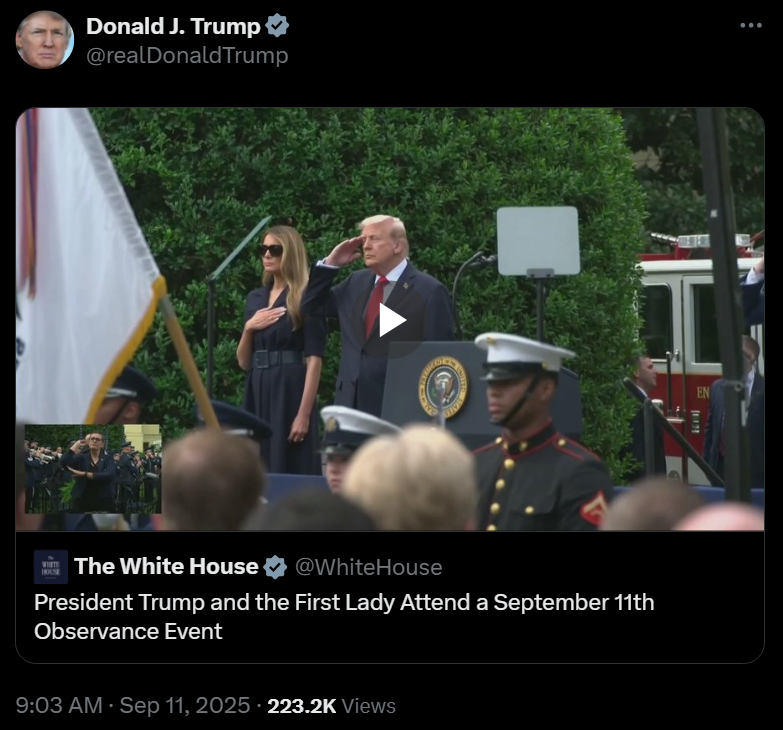Screen dimensions: 783x730
Task: Click the sign language interpreter inset
Action: tap(93, 469)
